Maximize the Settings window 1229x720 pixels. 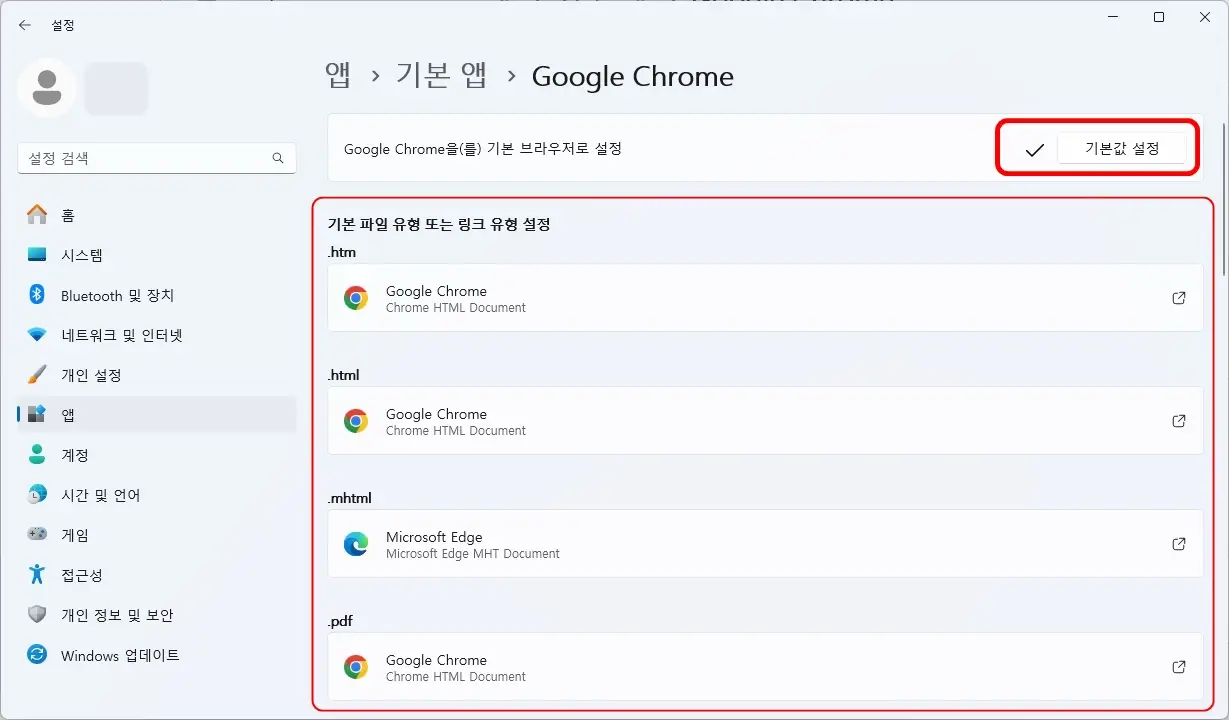(x=1159, y=17)
